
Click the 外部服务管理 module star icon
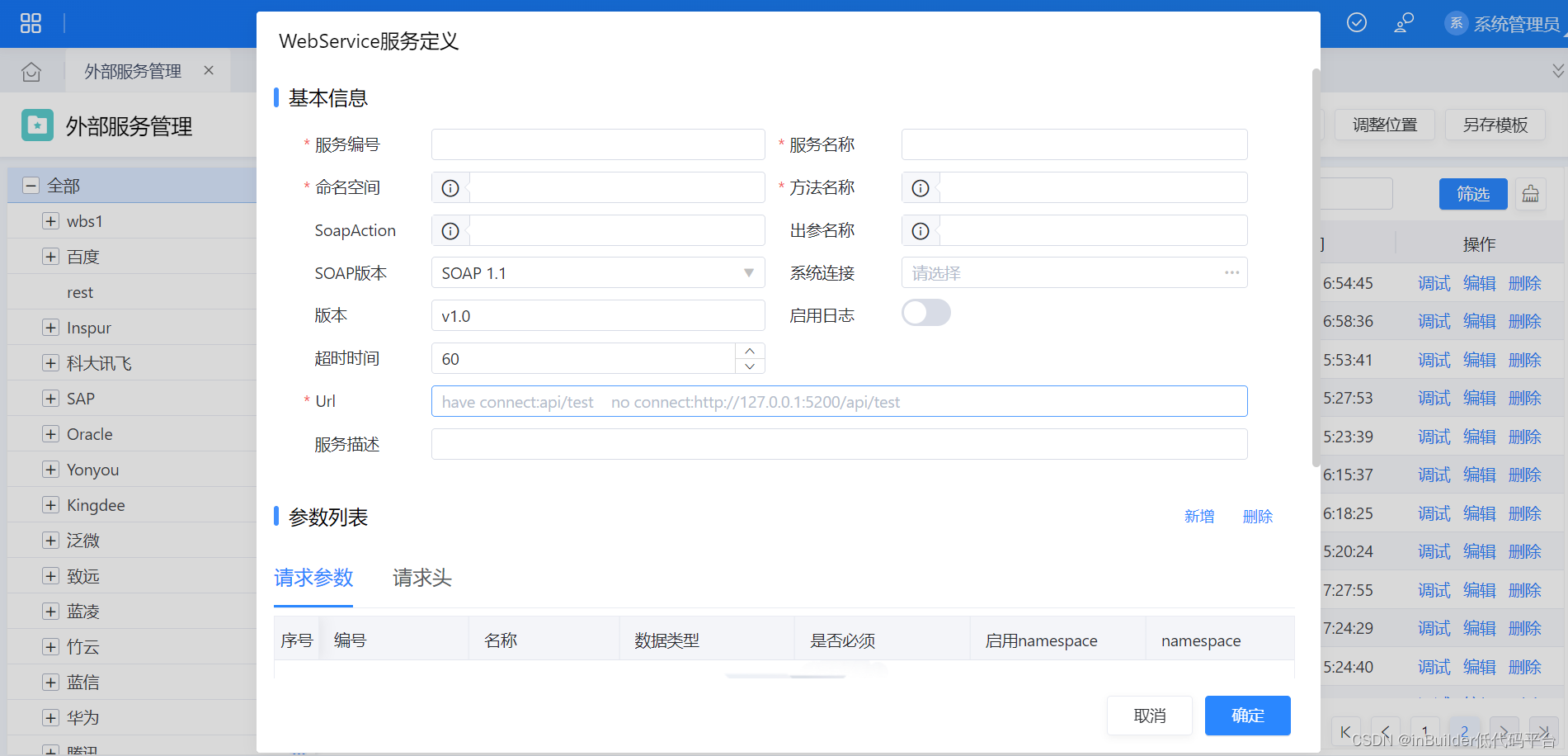click(x=37, y=125)
